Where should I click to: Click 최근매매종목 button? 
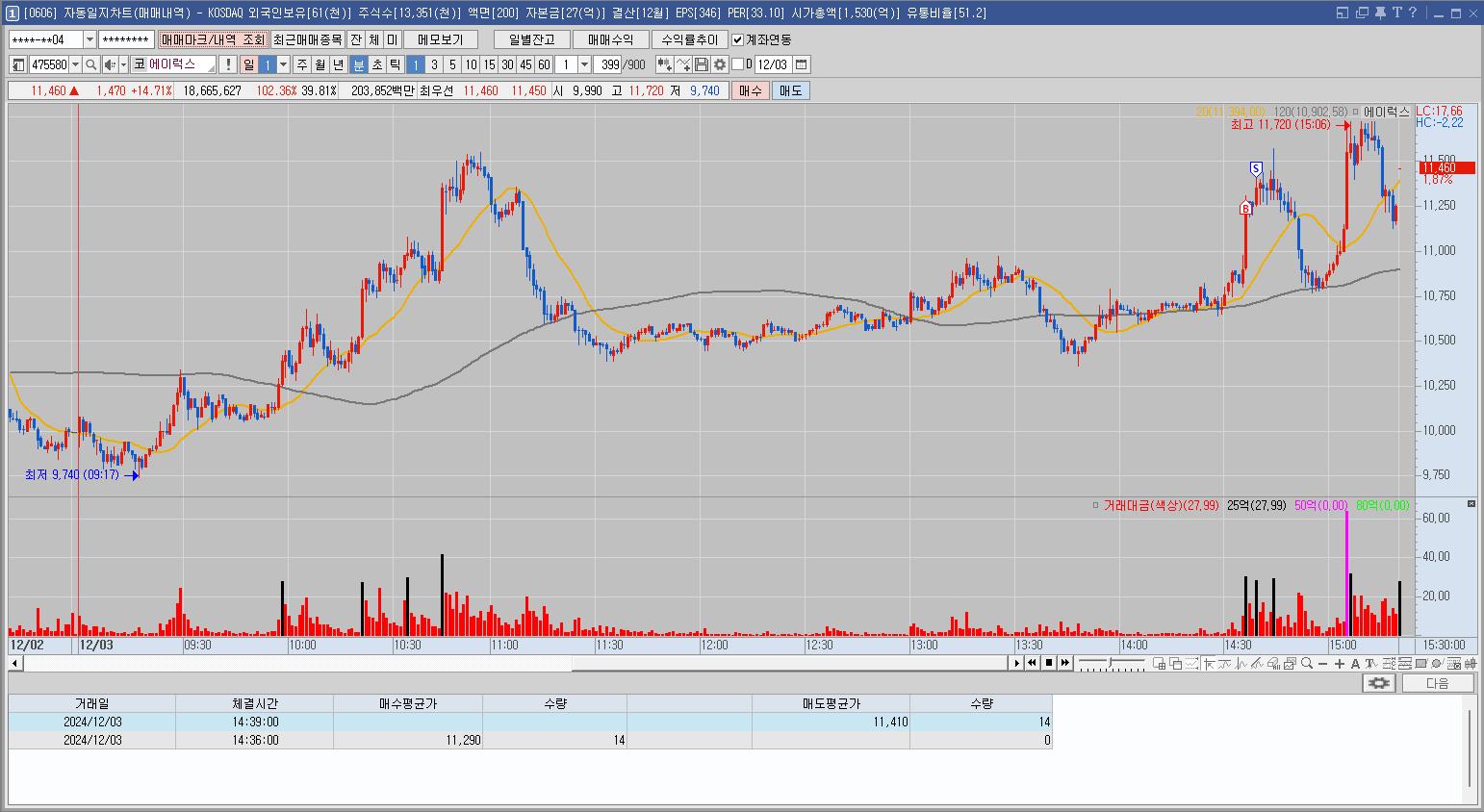307,39
